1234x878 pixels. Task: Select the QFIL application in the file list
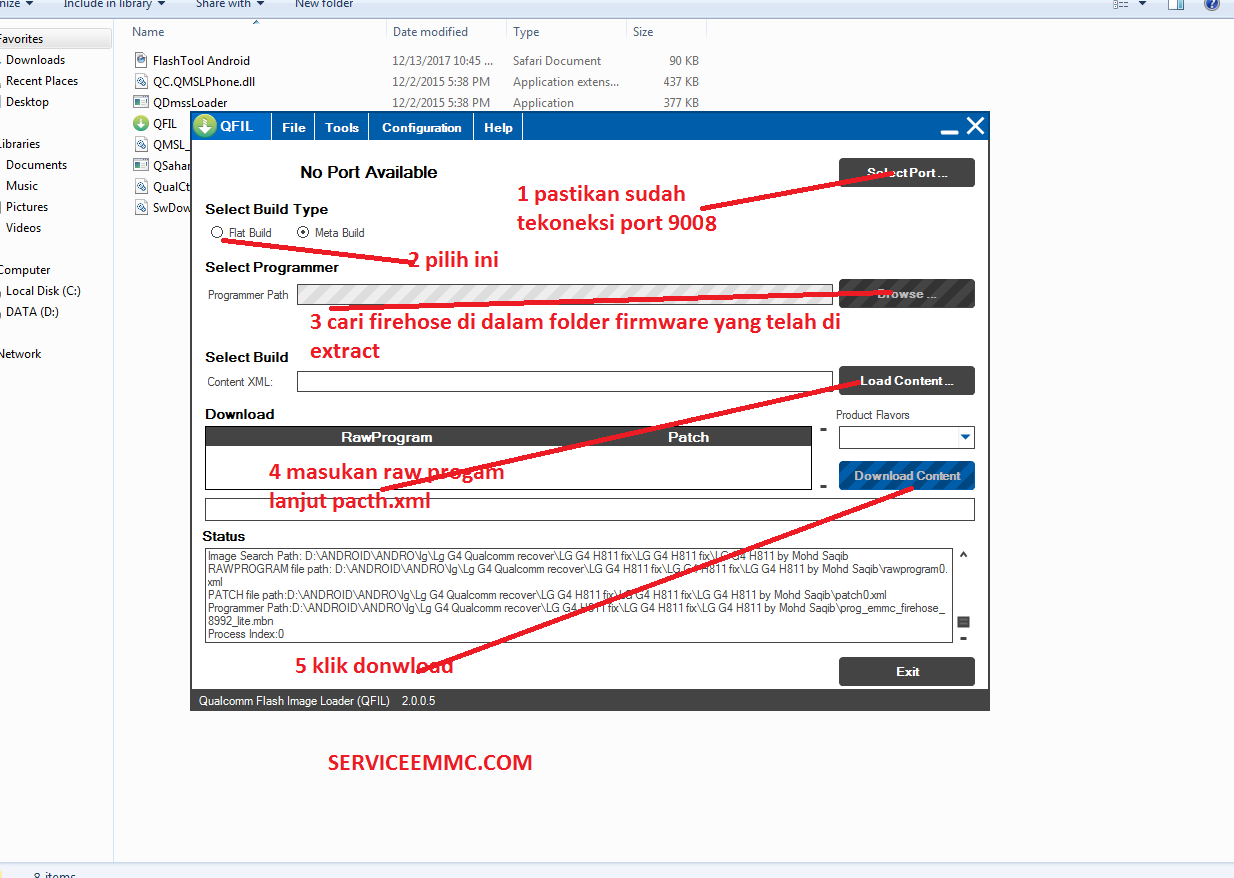pos(165,124)
